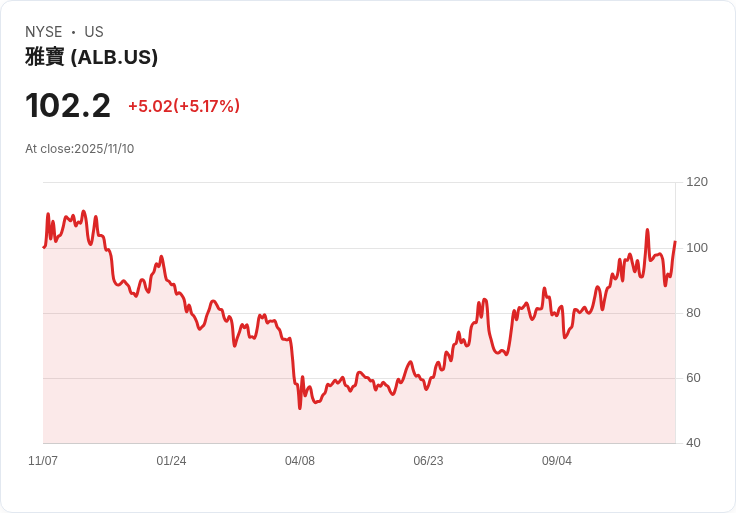Click the 60 y-axis price label
This screenshot has height=513, width=736.
[693, 378]
